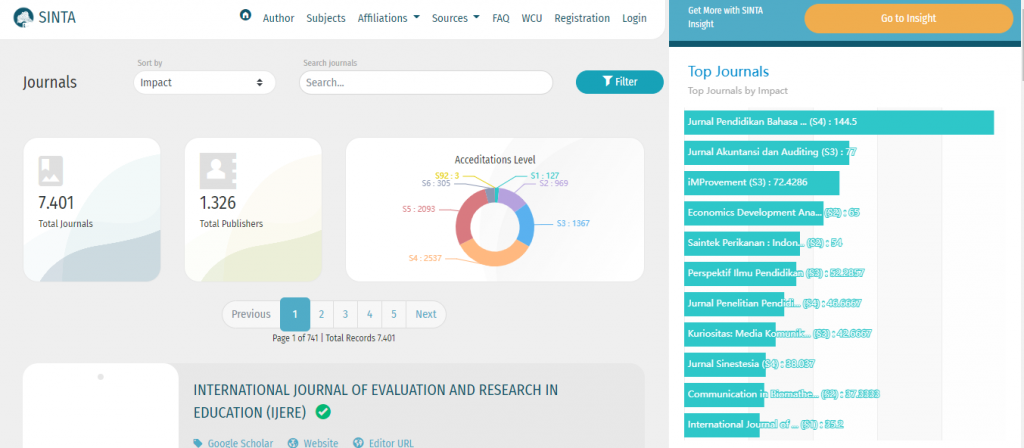Open the Sort by Impact dropdown
This screenshot has height=448, width=1024.
(x=204, y=82)
